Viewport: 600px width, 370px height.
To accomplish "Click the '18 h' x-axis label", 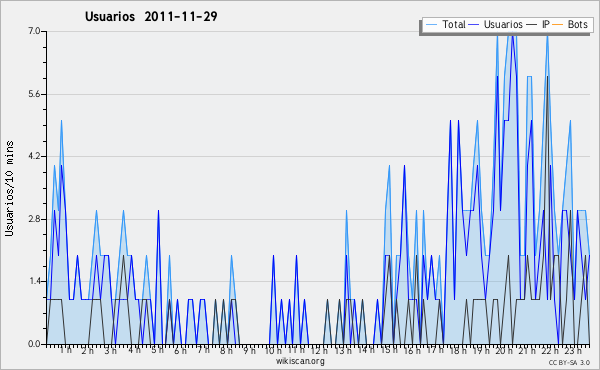I will click(x=458, y=350).
